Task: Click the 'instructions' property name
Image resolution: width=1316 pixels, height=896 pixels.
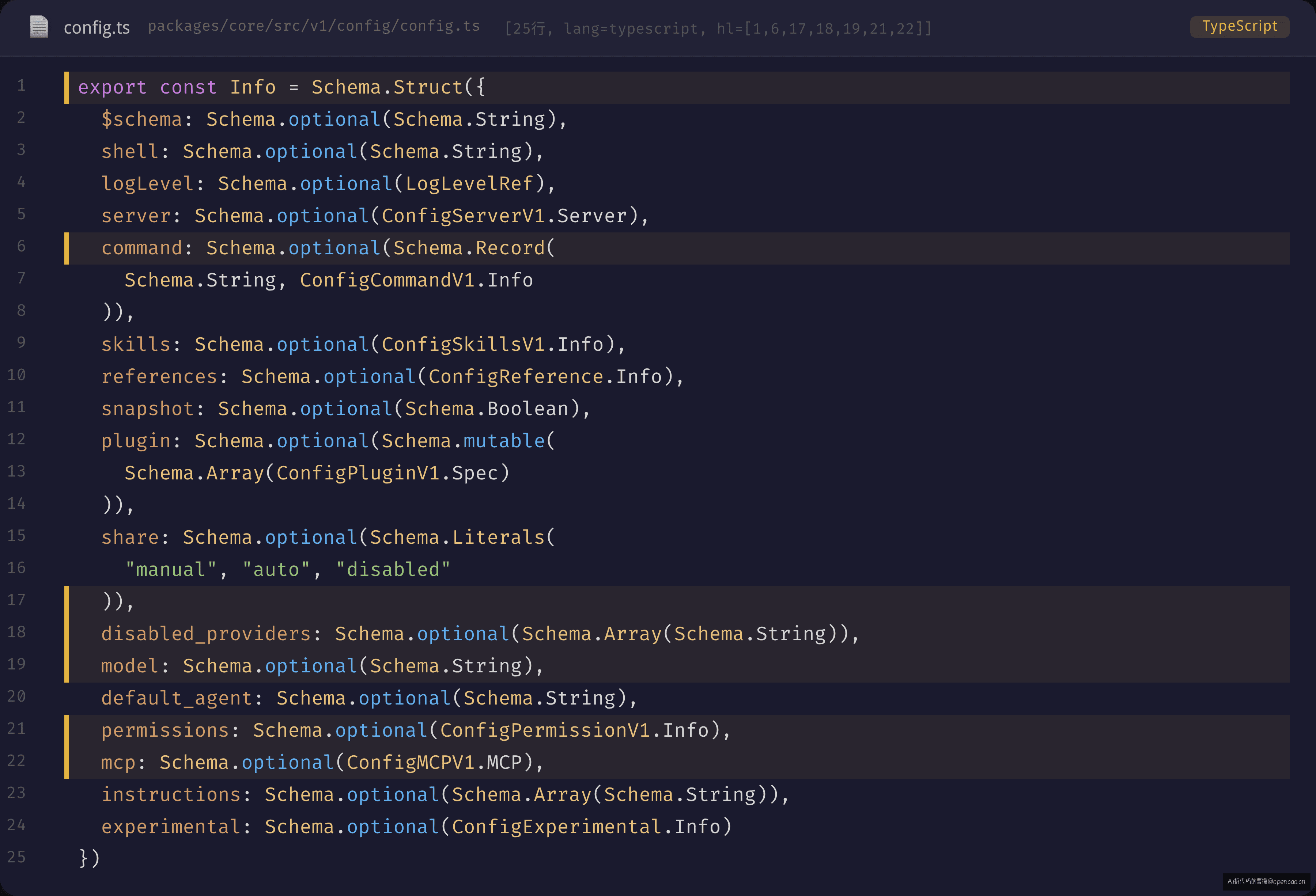Action: point(171,795)
